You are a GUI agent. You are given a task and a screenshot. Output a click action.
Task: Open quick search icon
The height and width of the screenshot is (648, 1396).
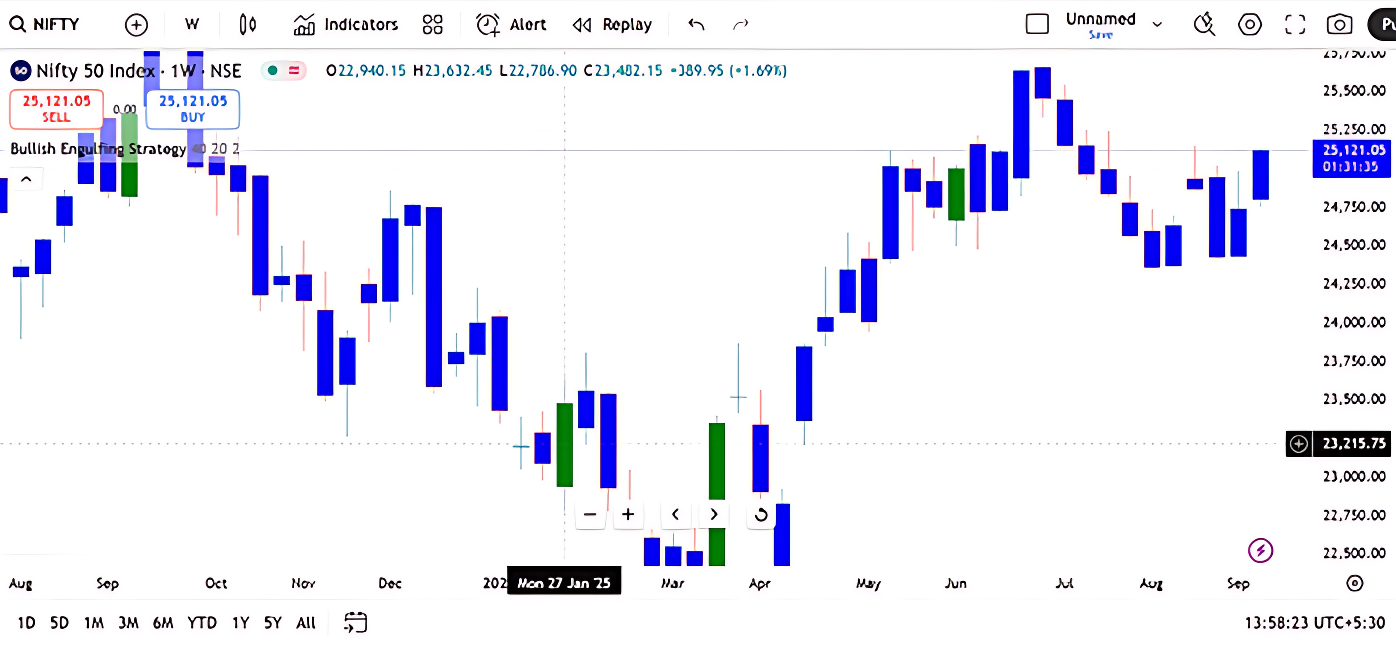(x=1205, y=24)
